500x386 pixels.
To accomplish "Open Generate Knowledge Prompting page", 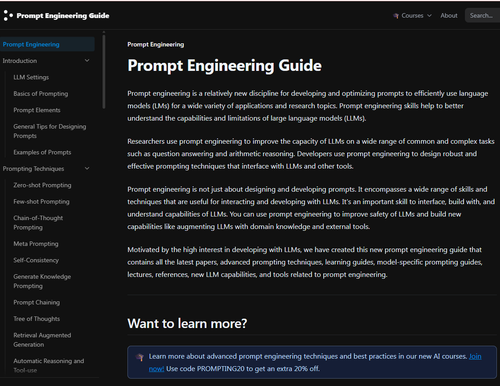I will coord(42,281).
